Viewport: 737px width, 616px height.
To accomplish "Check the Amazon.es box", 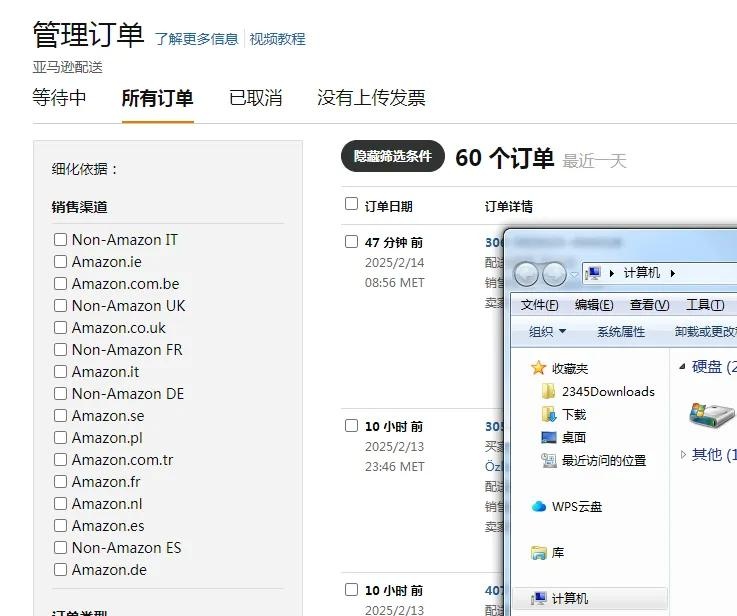I will [60, 526].
